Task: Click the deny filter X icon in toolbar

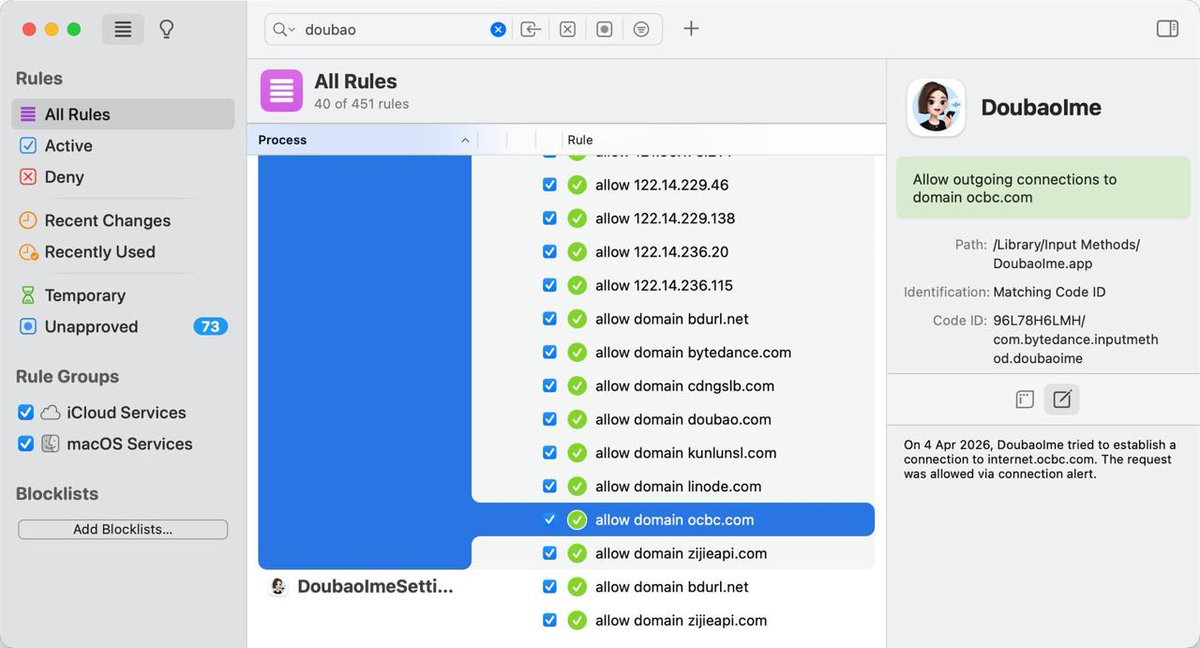Action: [x=567, y=29]
